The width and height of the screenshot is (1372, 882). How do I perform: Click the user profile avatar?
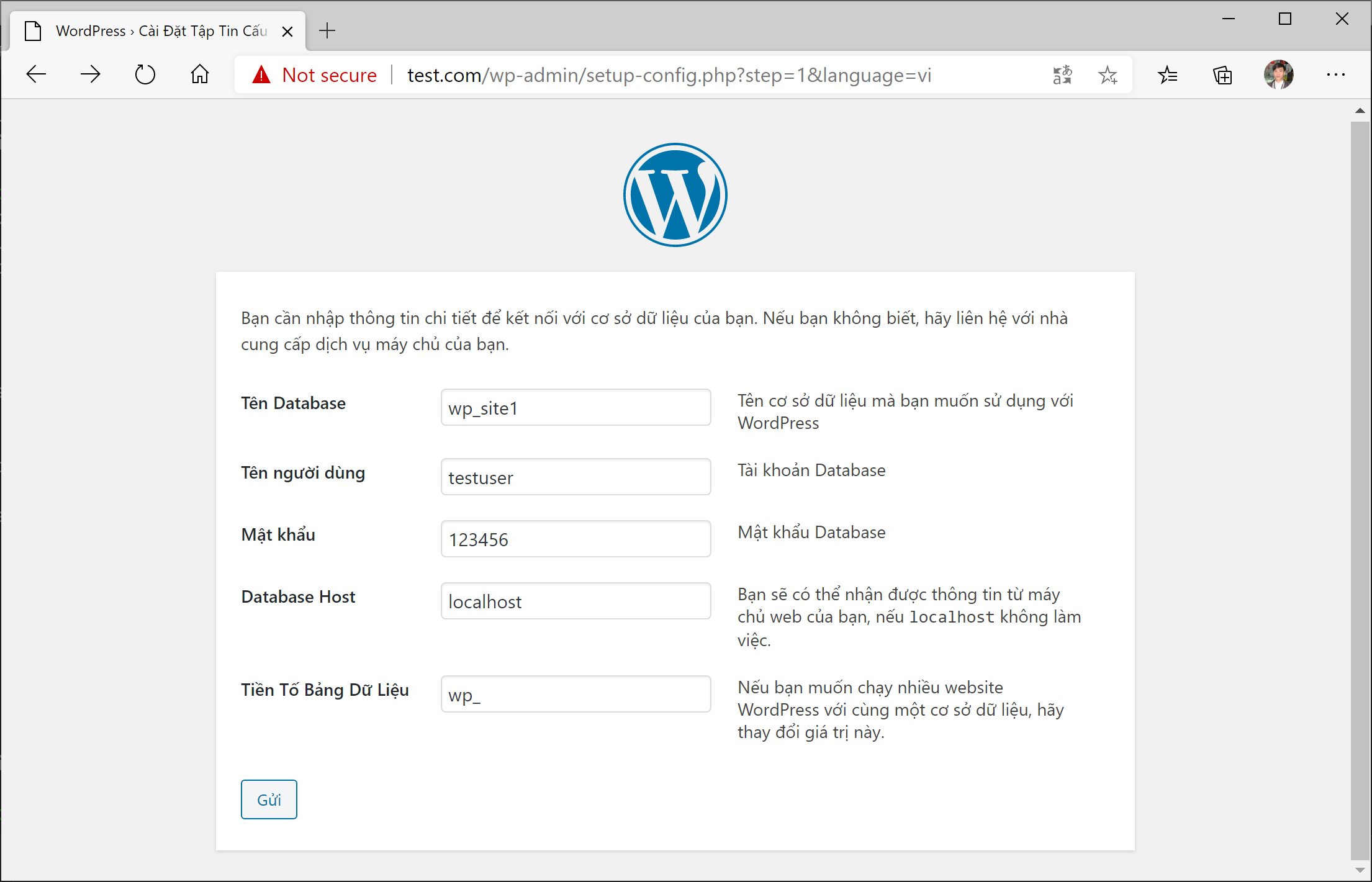pyautogui.click(x=1278, y=75)
